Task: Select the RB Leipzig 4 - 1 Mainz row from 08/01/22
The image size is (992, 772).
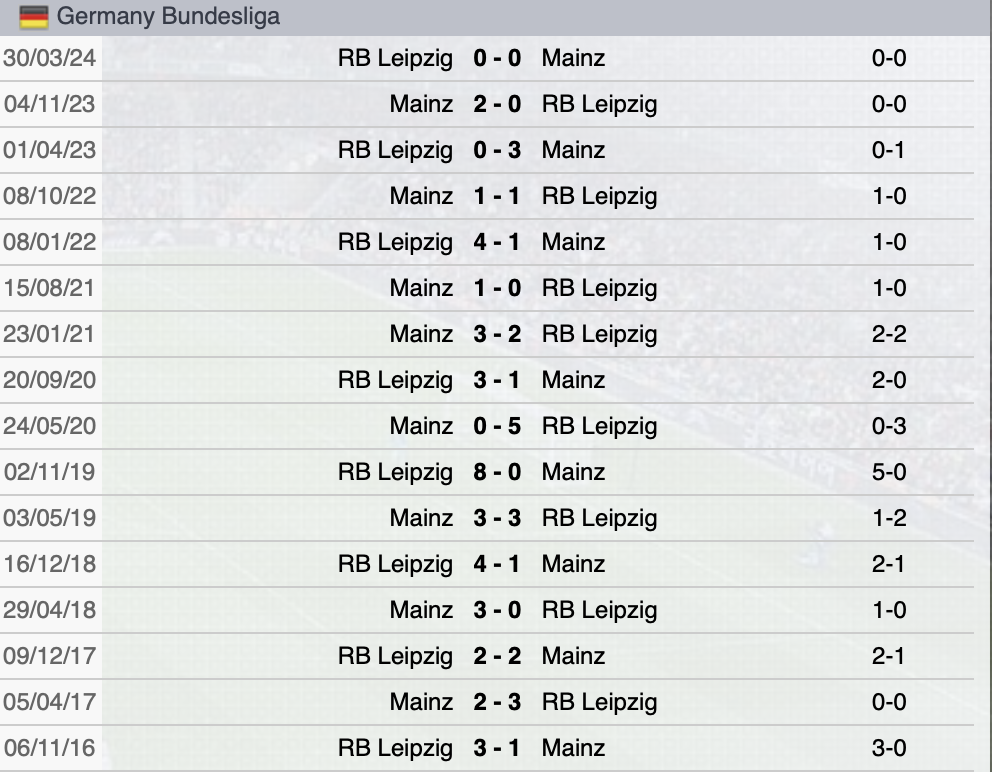Action: coord(496,241)
